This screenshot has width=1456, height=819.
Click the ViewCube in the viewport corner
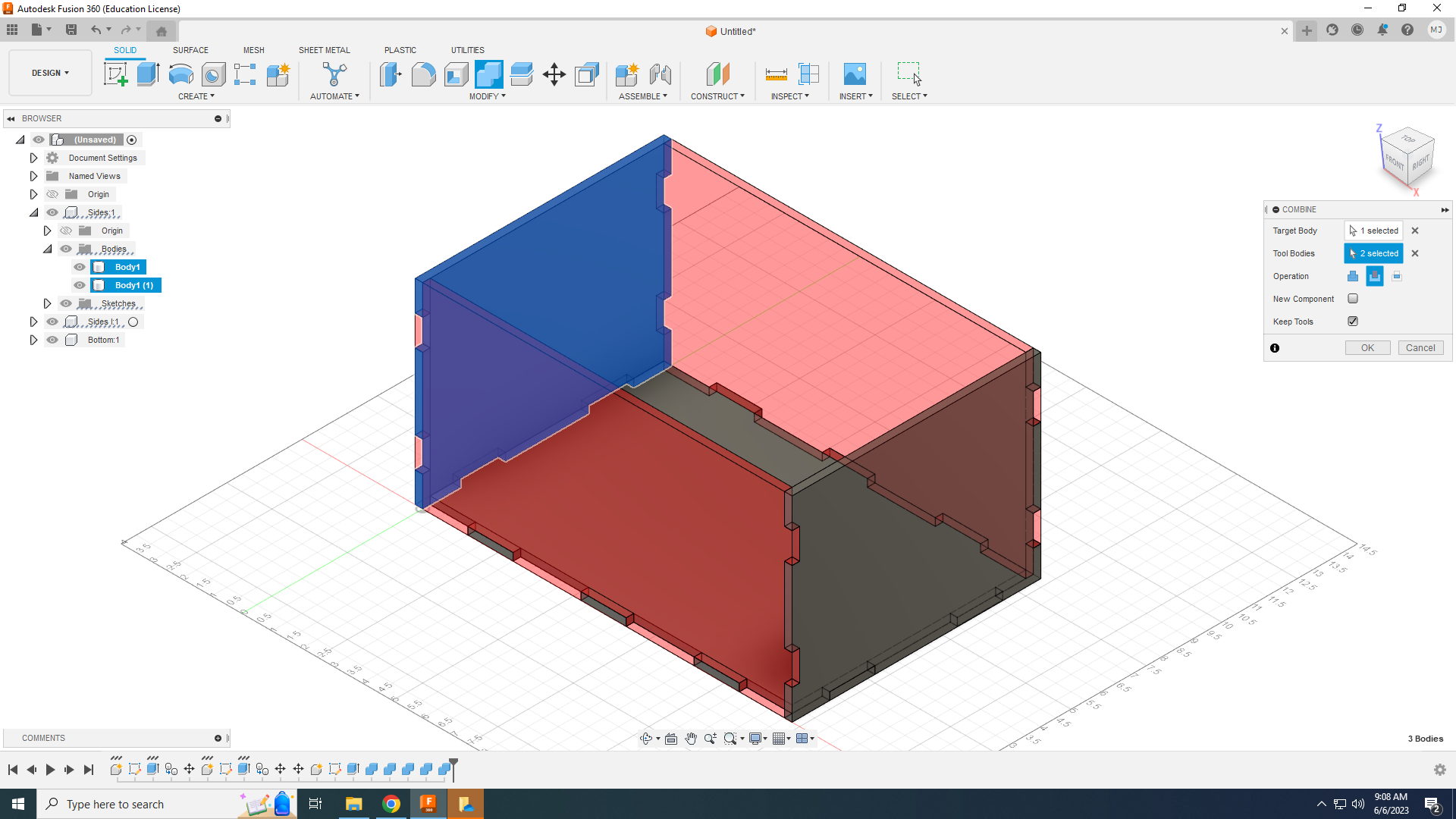pos(1407,157)
